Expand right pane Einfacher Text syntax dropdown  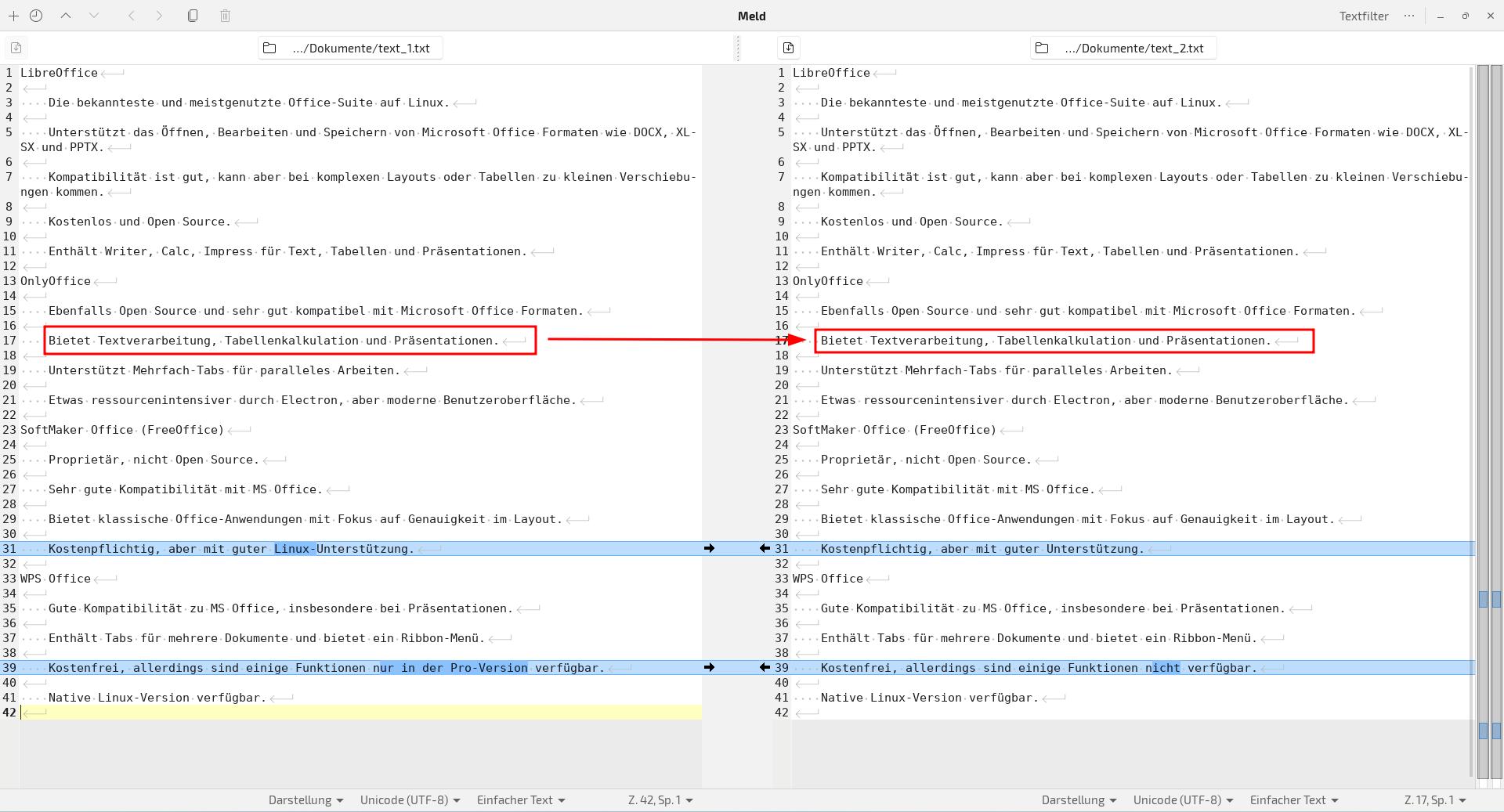[1293, 800]
